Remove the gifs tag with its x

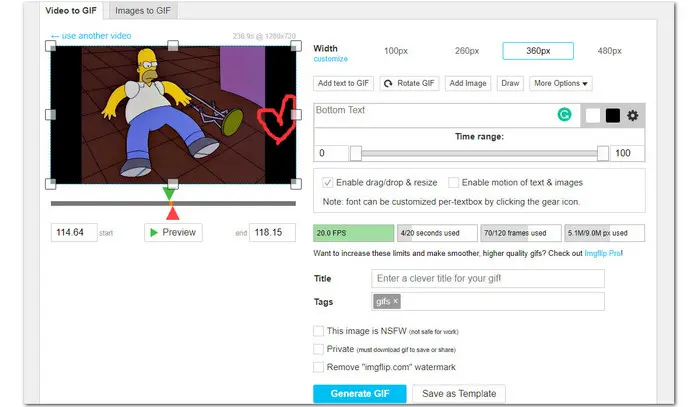396,301
